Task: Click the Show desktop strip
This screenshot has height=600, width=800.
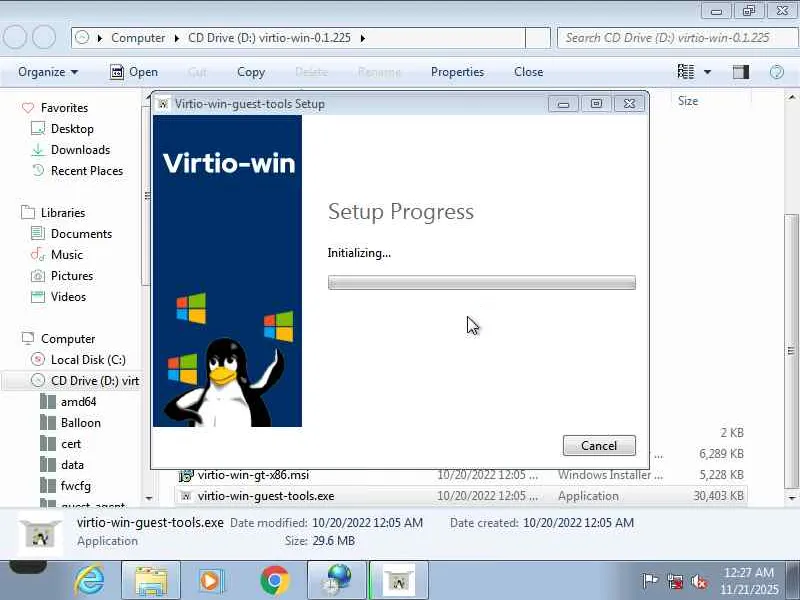Action: click(794, 581)
